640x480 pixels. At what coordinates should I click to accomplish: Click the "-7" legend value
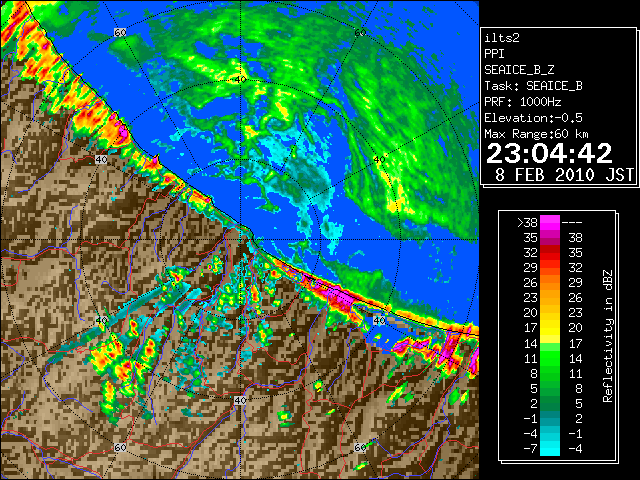pyautogui.click(x=530, y=448)
